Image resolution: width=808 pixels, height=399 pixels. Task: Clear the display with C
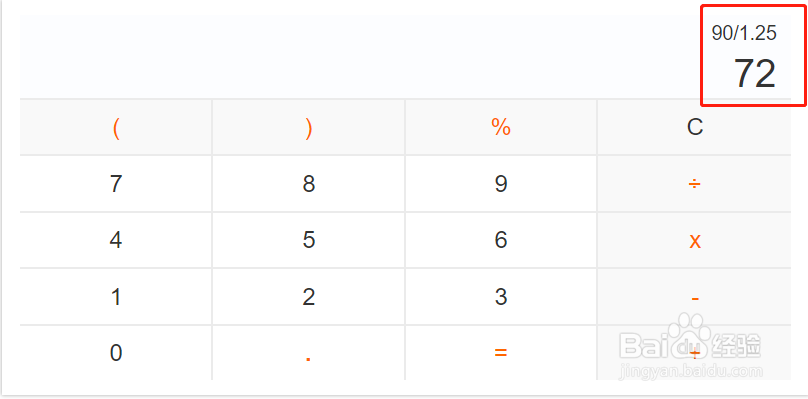pos(694,127)
